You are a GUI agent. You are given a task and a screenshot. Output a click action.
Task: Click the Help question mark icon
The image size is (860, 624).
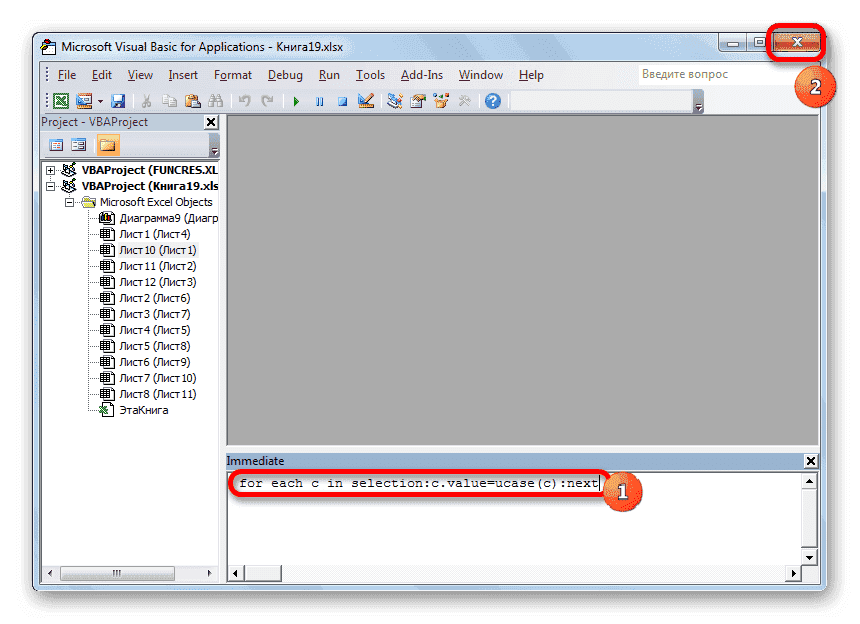492,100
